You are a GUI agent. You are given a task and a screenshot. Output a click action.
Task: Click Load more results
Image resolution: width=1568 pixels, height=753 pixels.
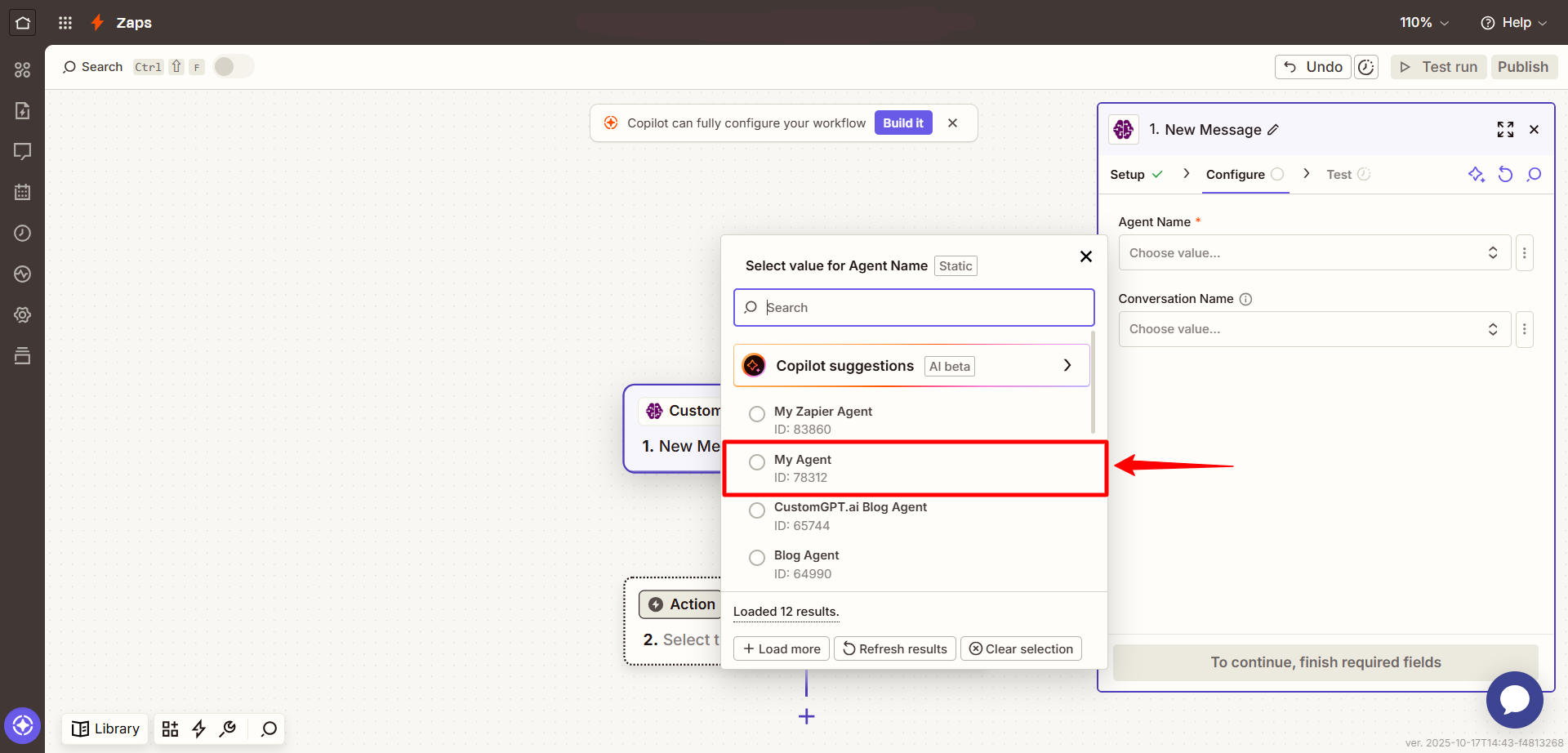point(782,648)
